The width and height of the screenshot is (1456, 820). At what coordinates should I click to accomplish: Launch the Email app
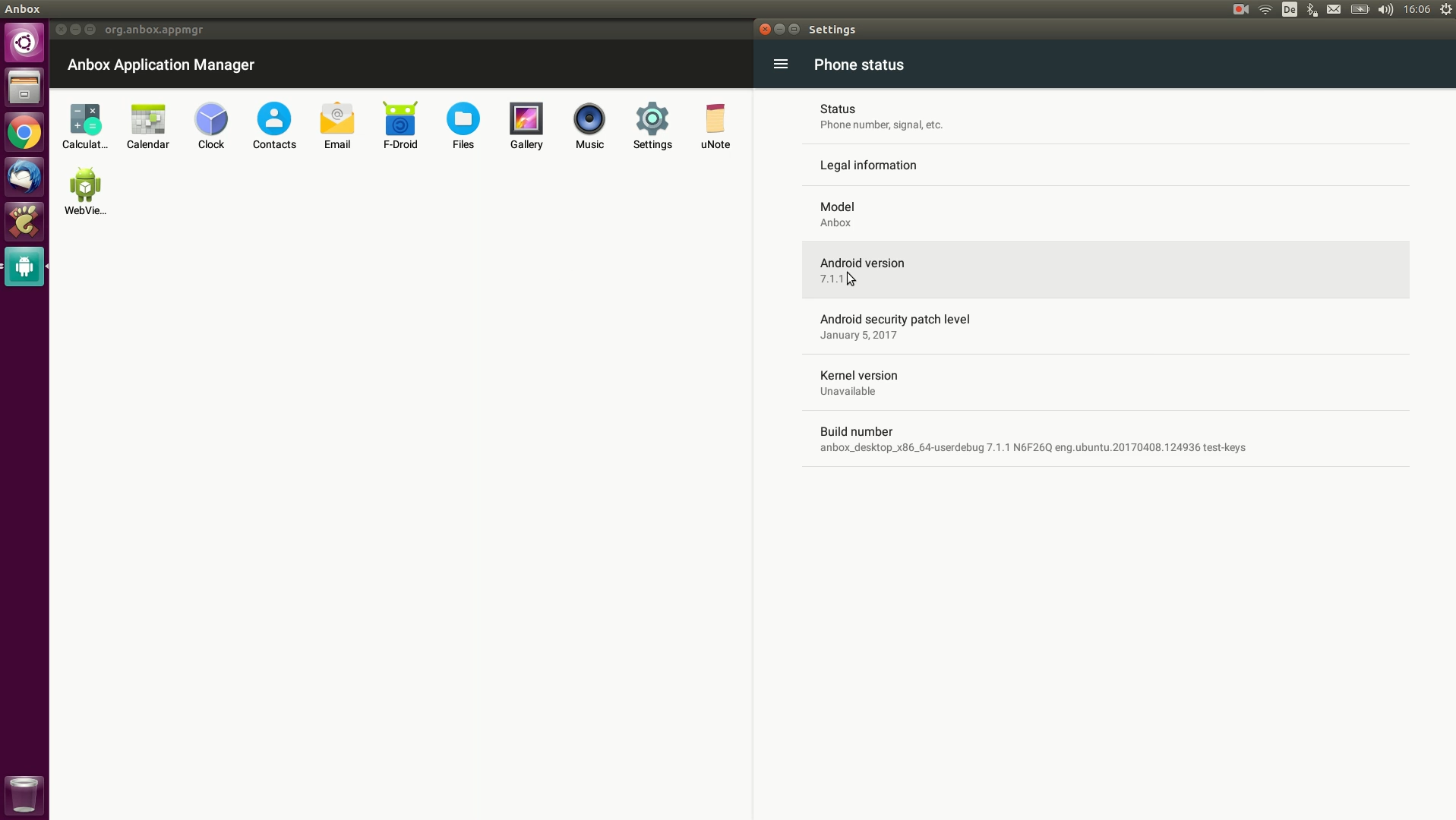click(x=337, y=127)
